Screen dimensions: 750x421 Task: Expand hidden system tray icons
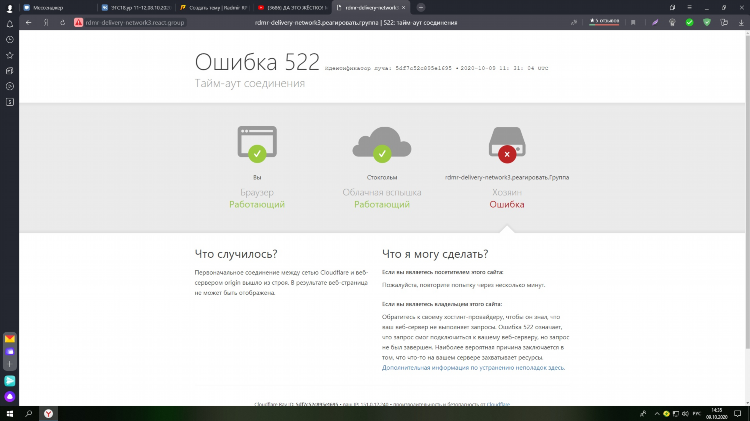(x=657, y=414)
